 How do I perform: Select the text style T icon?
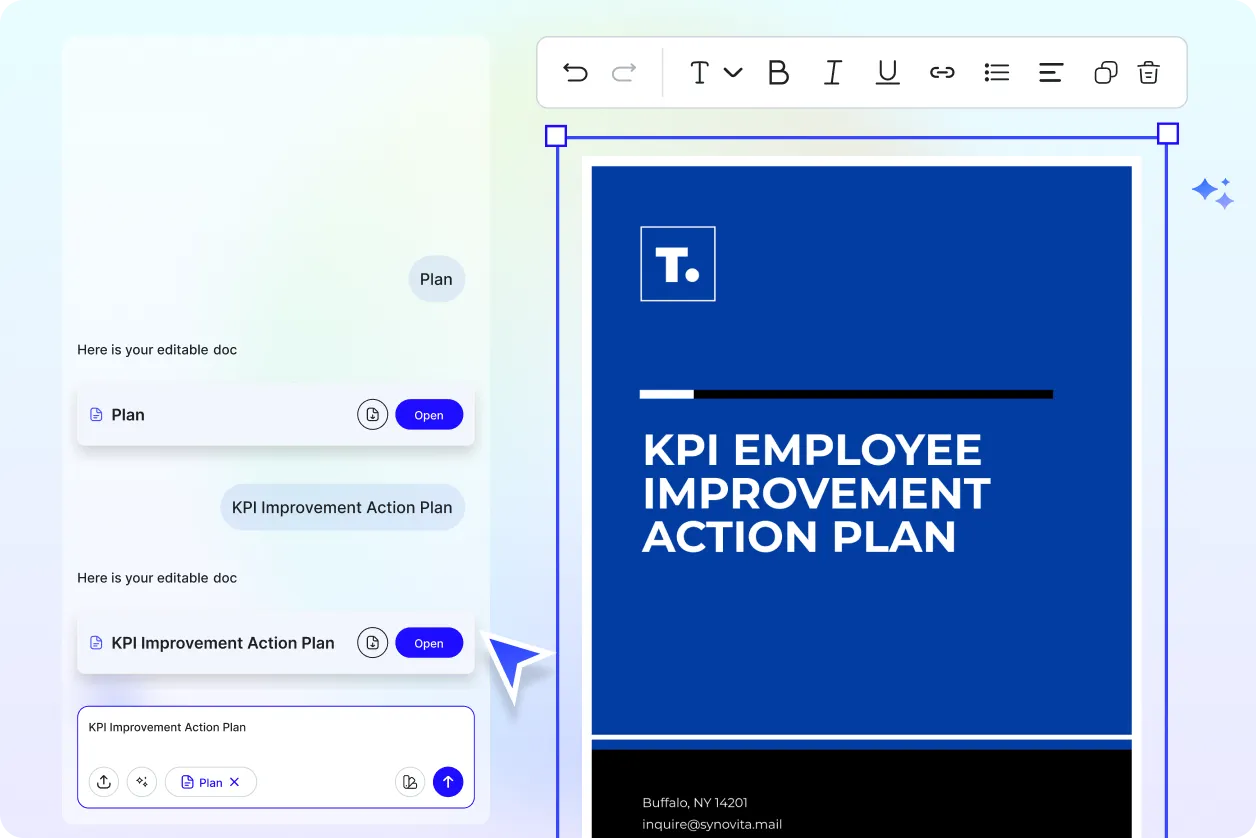coord(699,72)
